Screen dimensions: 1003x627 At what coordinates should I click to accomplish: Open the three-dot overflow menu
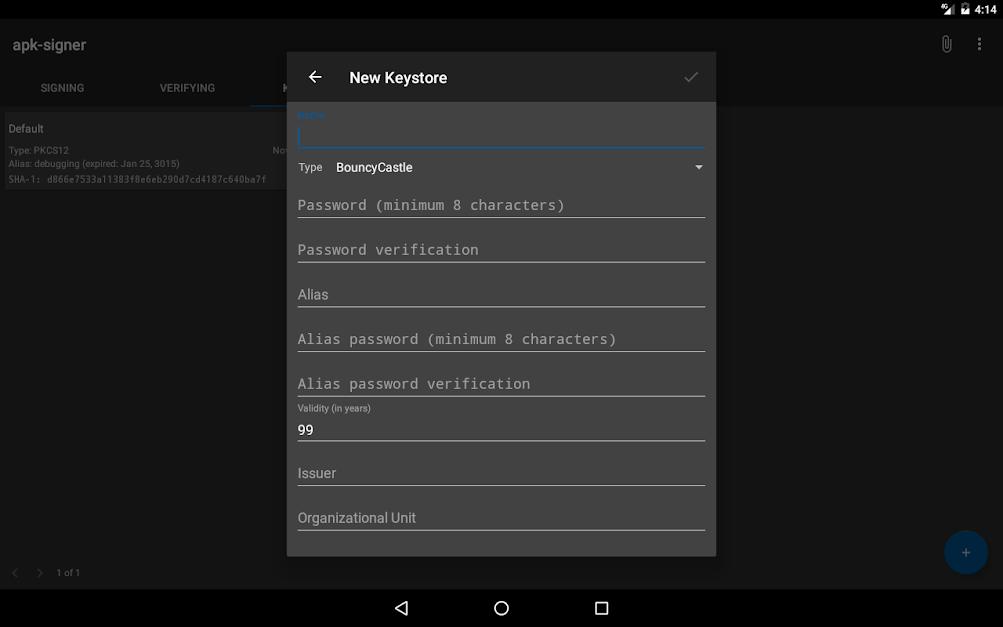(979, 45)
